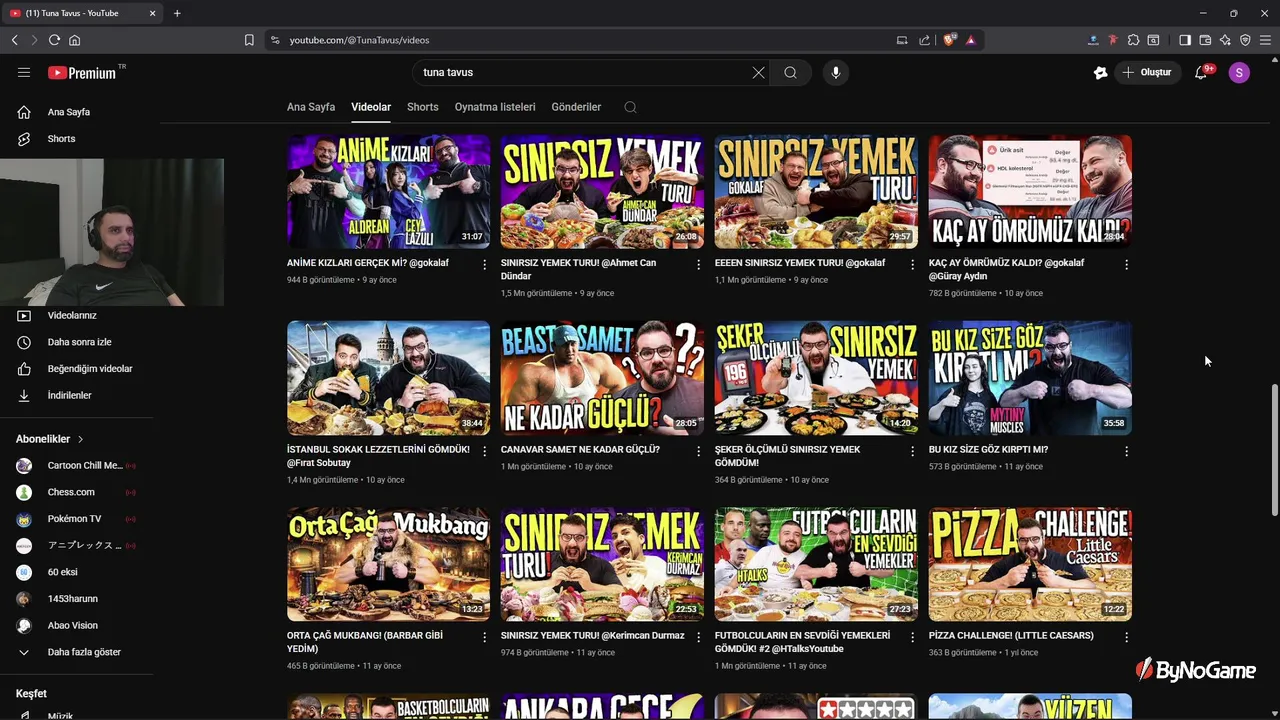Switch to channel Ana Sayfa tab
This screenshot has width=1280, height=720.
tap(311, 107)
